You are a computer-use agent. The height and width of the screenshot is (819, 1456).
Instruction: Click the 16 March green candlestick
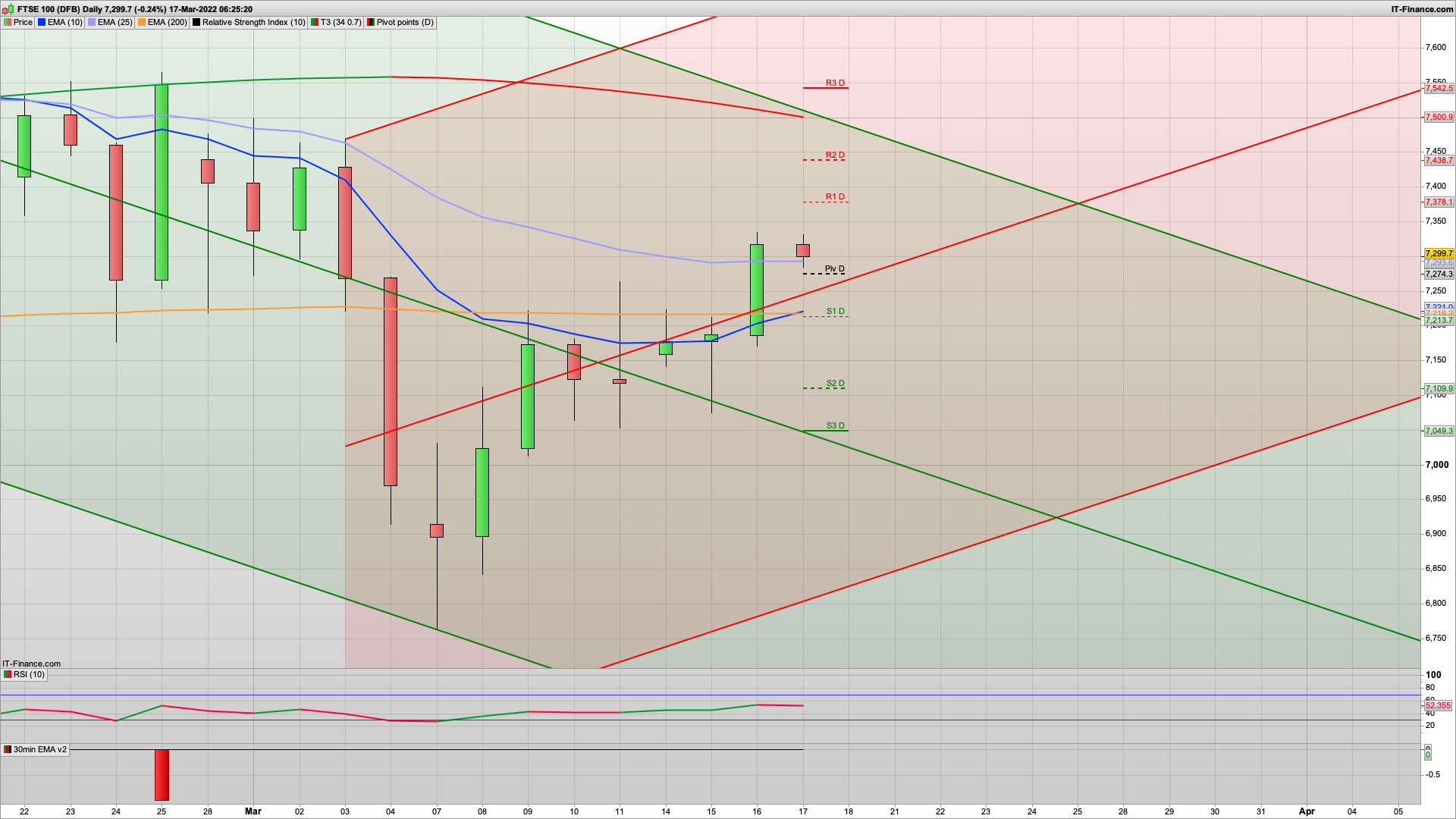tap(757, 290)
